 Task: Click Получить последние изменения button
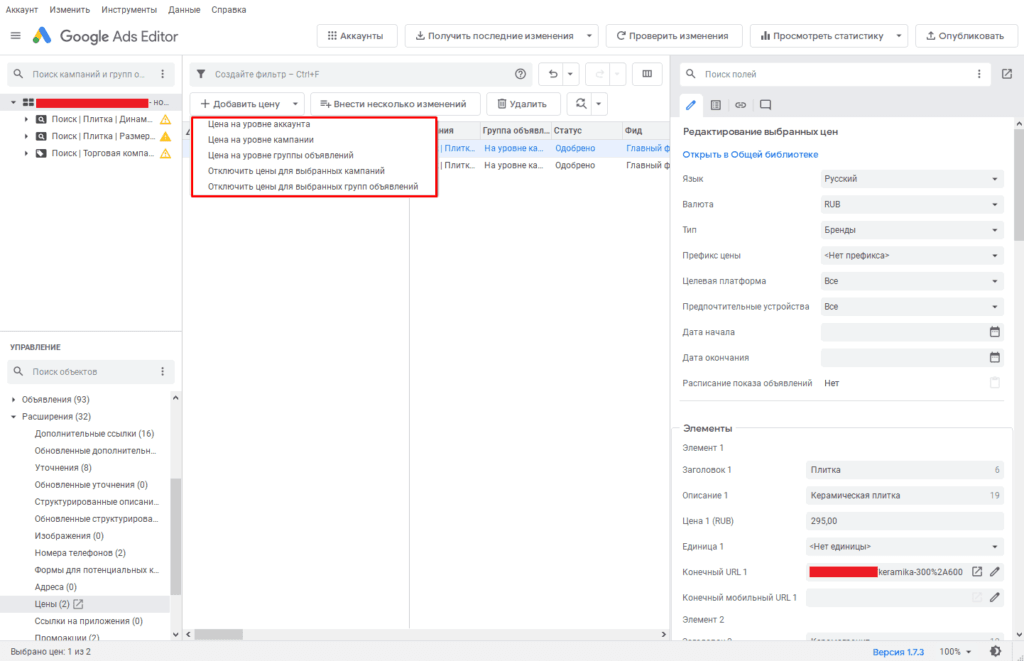tap(494, 36)
